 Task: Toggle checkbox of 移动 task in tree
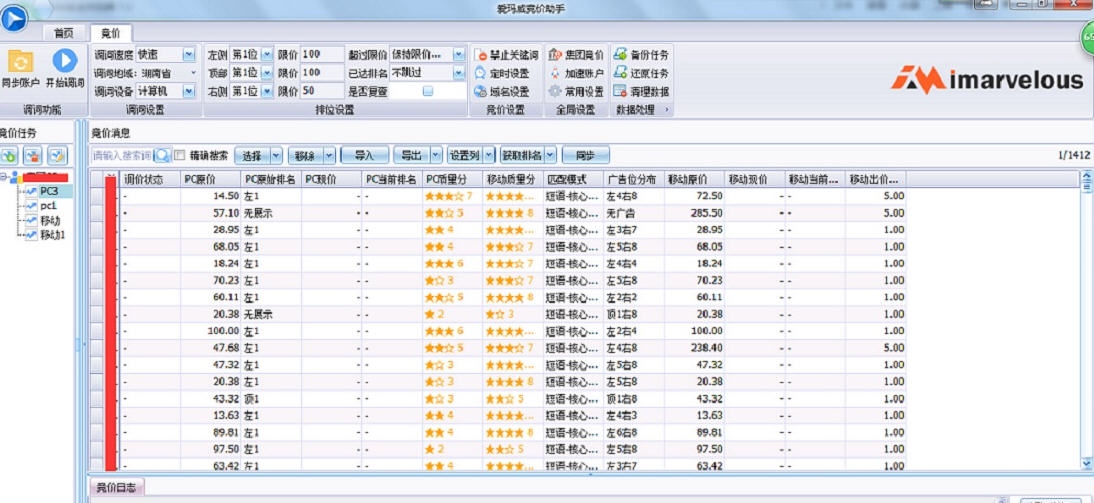pos(31,220)
